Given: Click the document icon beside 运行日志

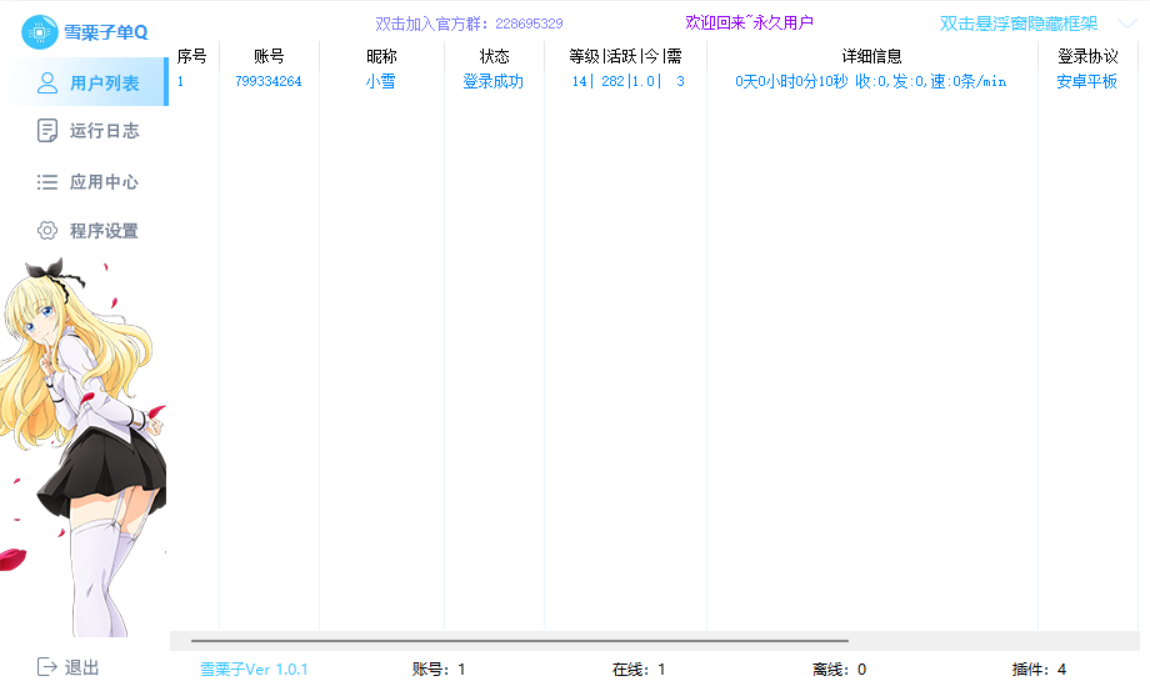Looking at the screenshot, I should [47, 131].
